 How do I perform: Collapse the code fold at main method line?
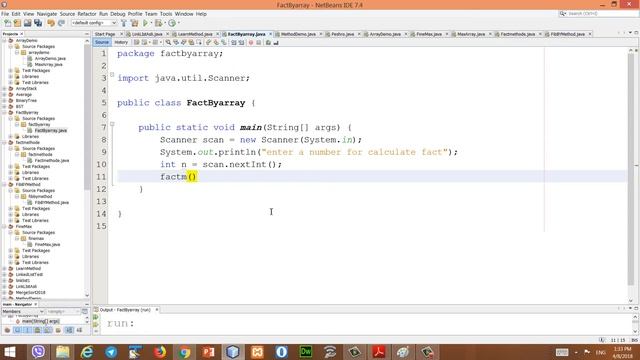pyautogui.click(x=112, y=124)
